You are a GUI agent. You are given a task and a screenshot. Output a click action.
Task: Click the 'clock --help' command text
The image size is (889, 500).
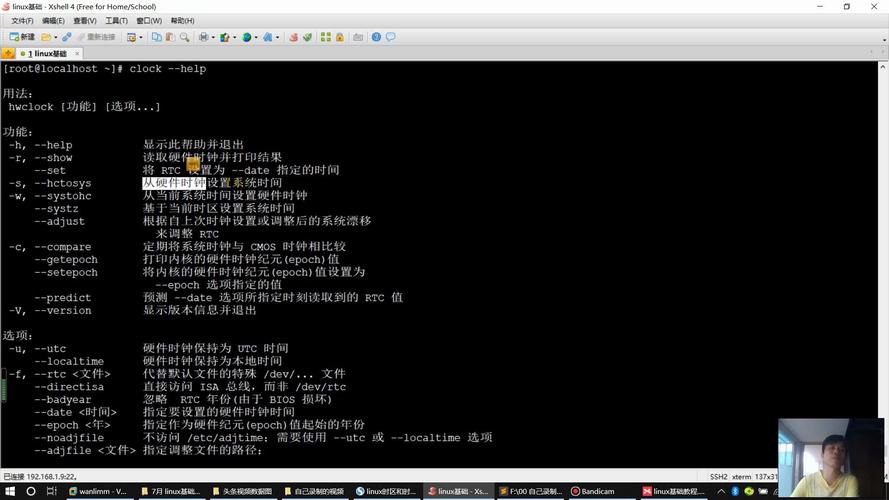click(168, 69)
